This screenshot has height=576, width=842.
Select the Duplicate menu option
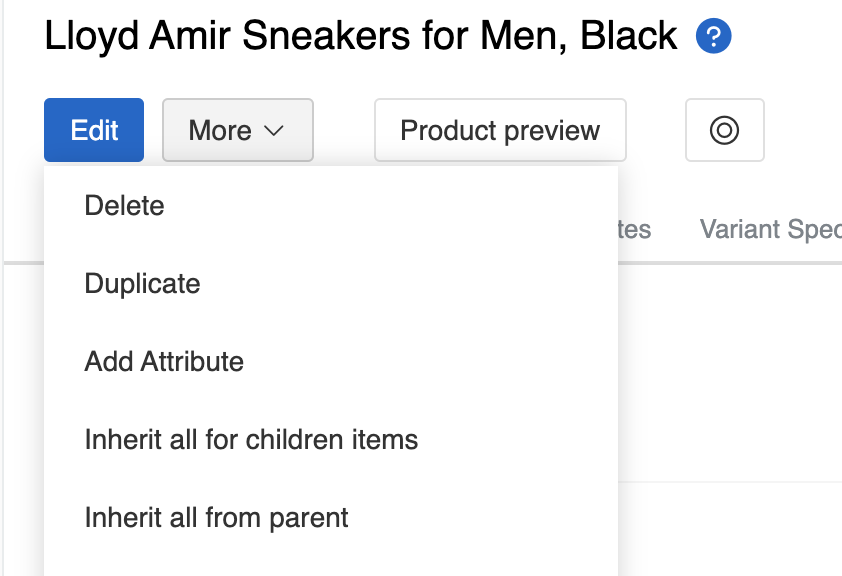143,284
